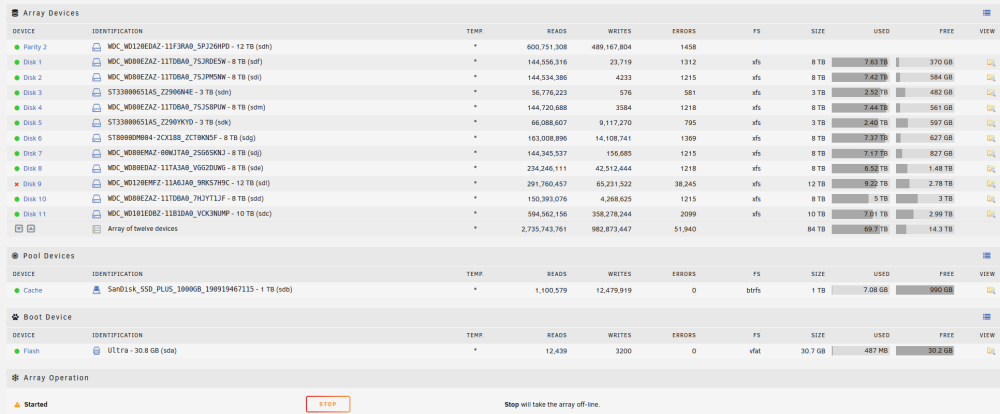Click drive icon for Disk 11 WD101EDBZ
Screen dimensions: 1000x414
point(97,214)
